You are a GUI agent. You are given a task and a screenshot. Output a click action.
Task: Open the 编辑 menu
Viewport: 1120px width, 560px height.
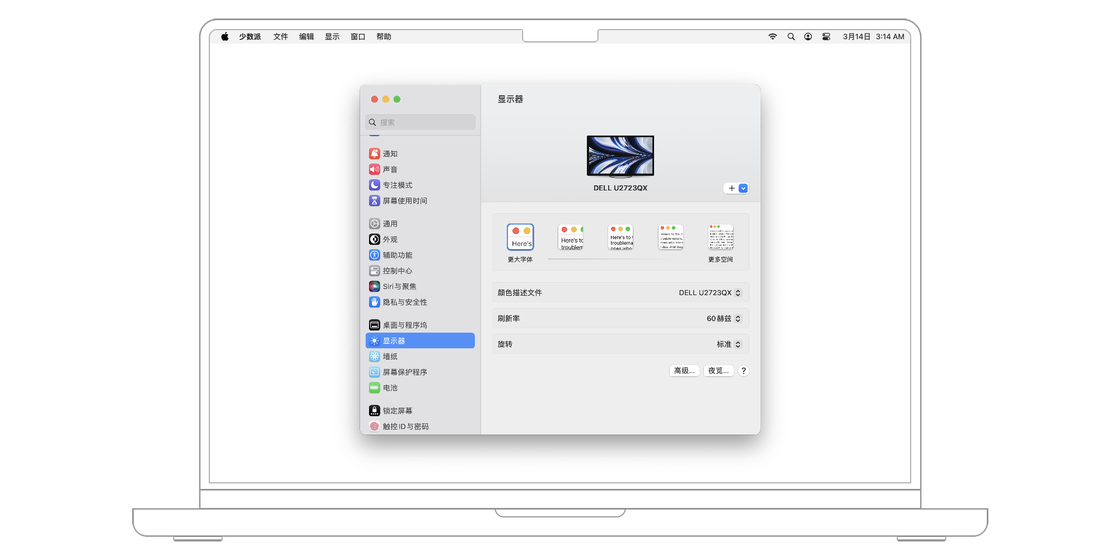pos(306,36)
